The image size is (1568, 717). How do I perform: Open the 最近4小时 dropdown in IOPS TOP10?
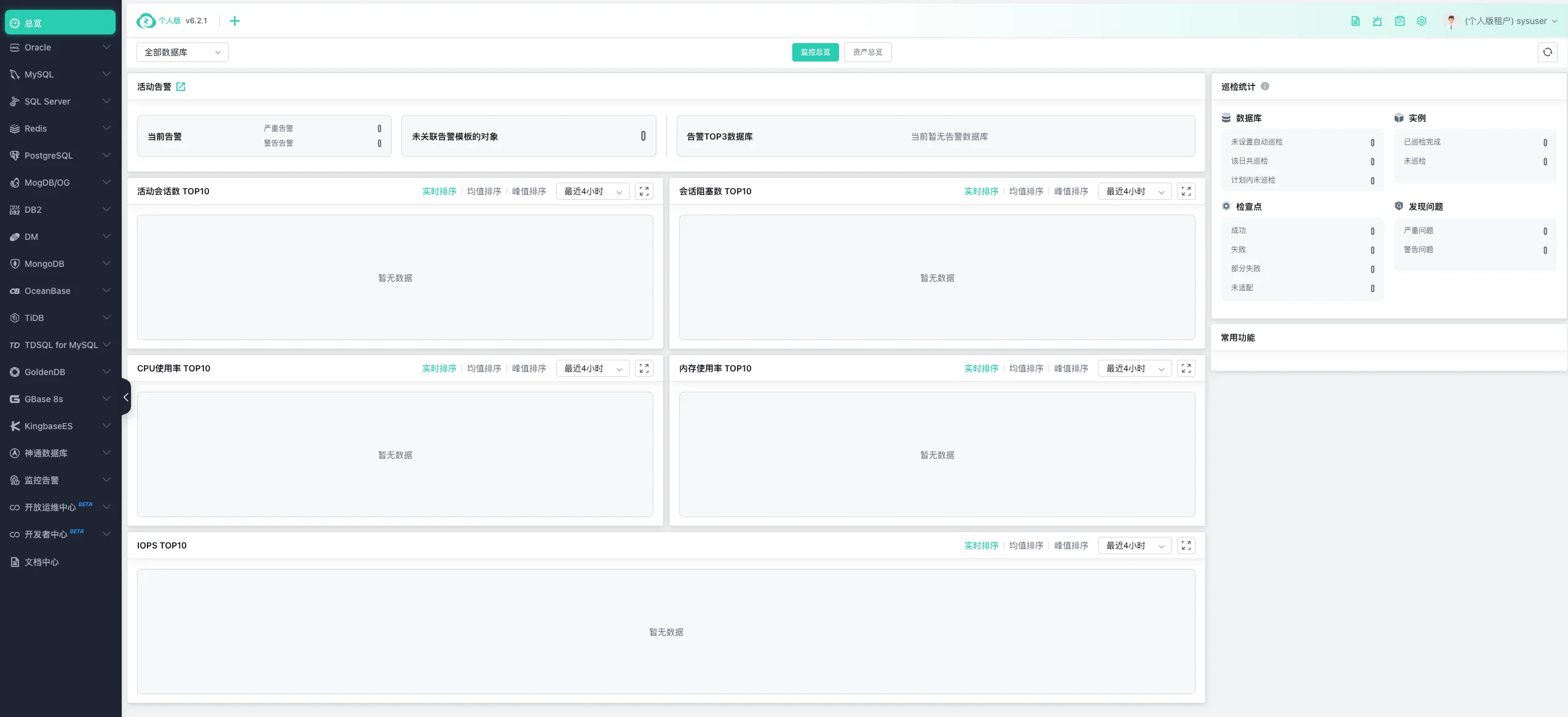(1134, 545)
